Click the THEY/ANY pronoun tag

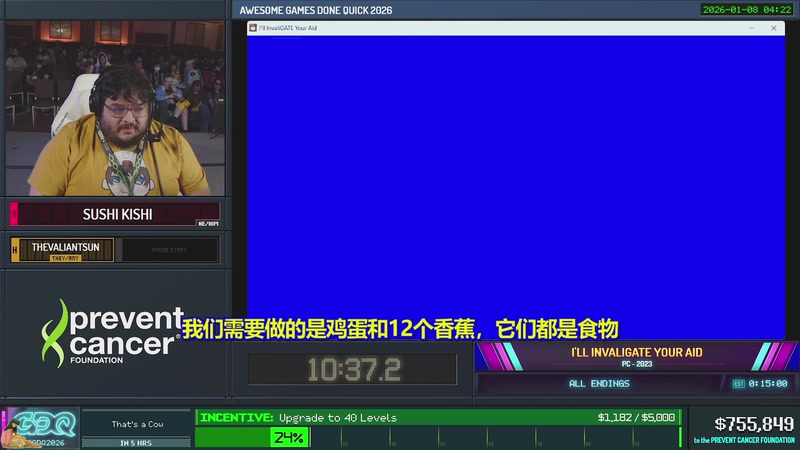65,258
